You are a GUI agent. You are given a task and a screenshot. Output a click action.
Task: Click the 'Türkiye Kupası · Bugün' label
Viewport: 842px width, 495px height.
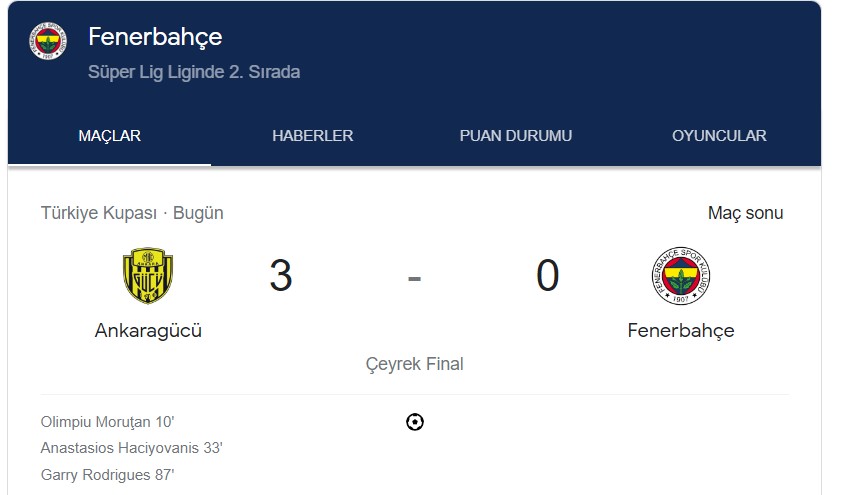click(132, 213)
